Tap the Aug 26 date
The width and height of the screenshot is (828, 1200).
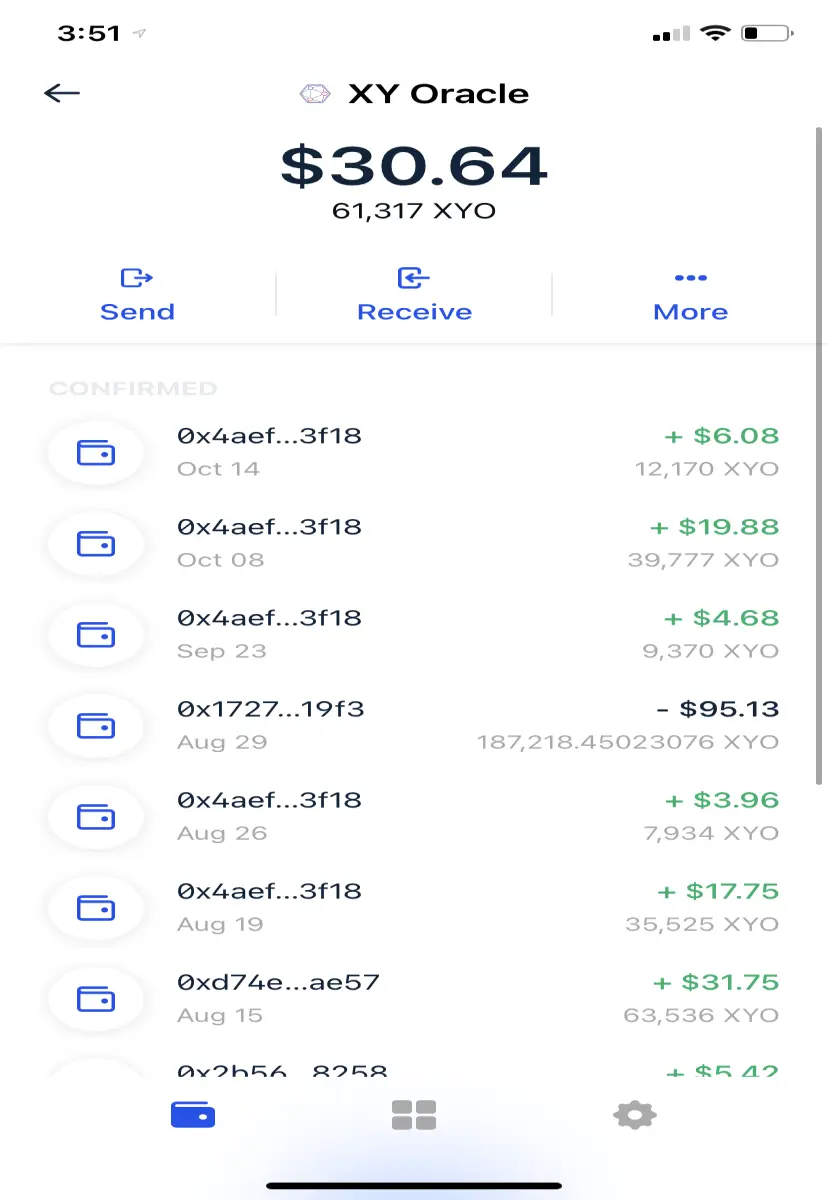[x=222, y=833]
